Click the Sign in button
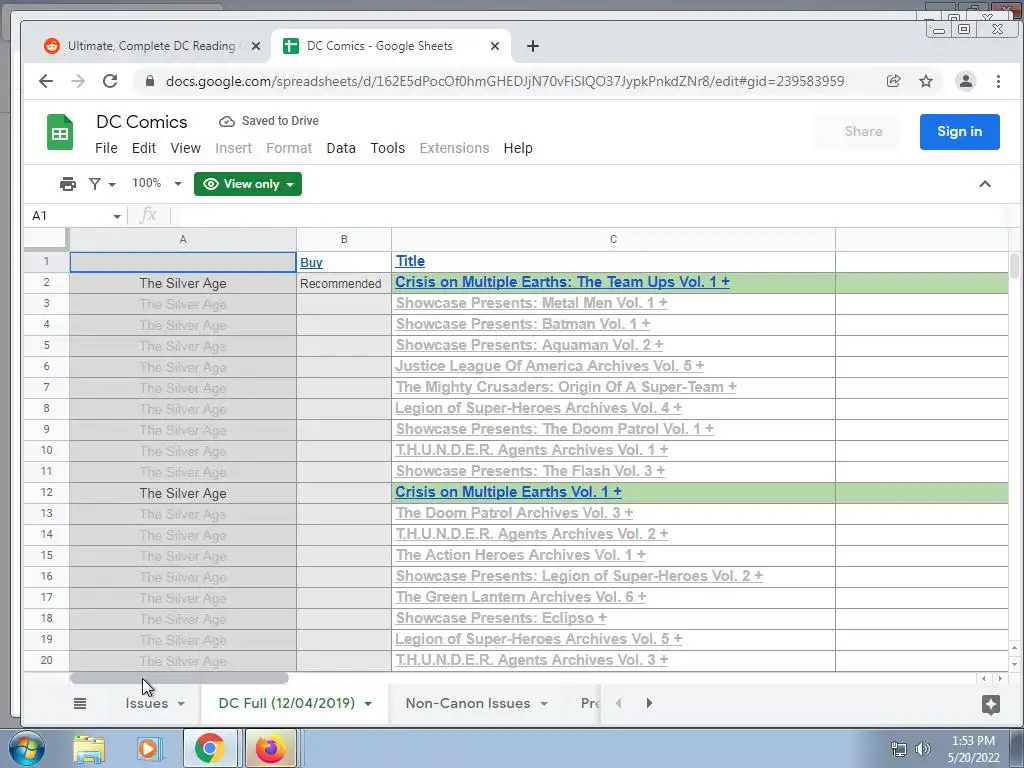Image resolution: width=1024 pixels, height=768 pixels. pyautogui.click(x=959, y=131)
